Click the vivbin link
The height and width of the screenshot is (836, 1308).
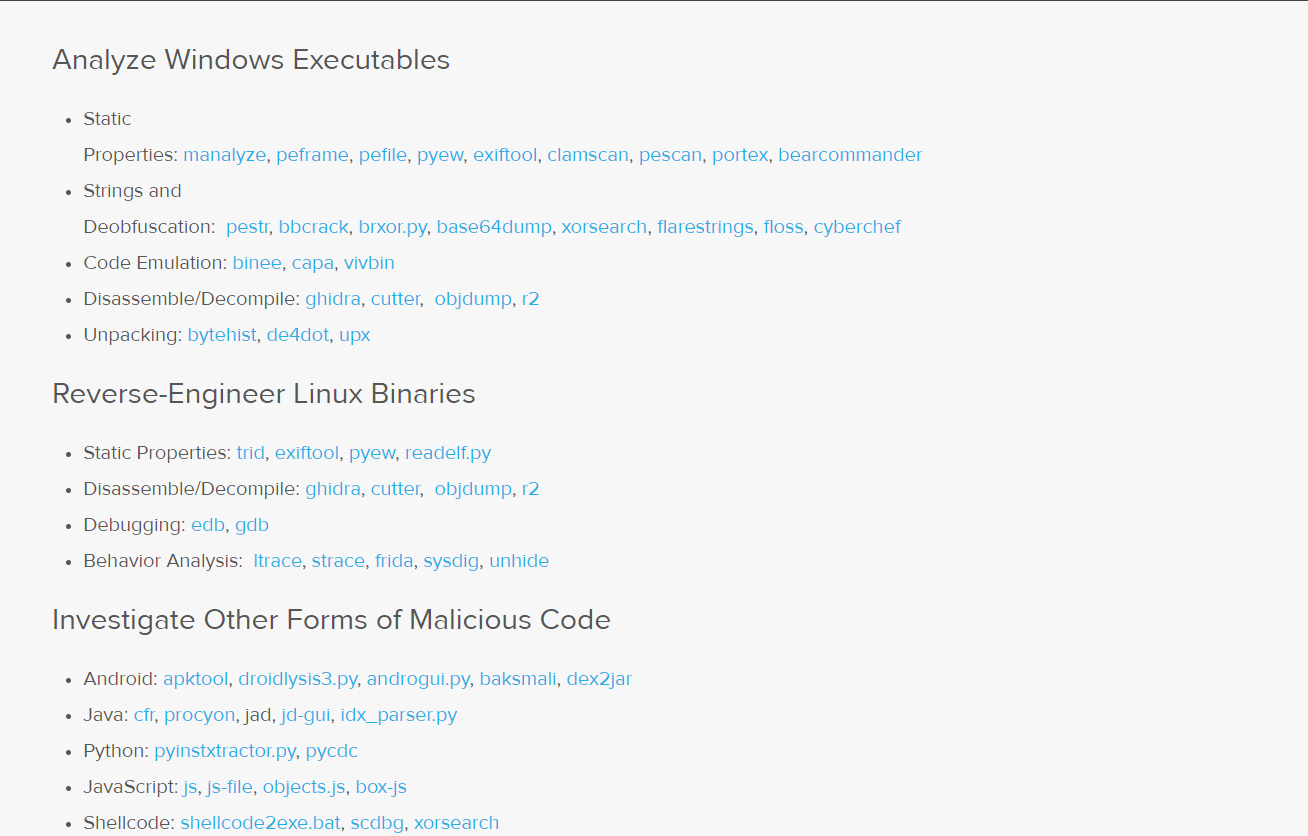369,263
